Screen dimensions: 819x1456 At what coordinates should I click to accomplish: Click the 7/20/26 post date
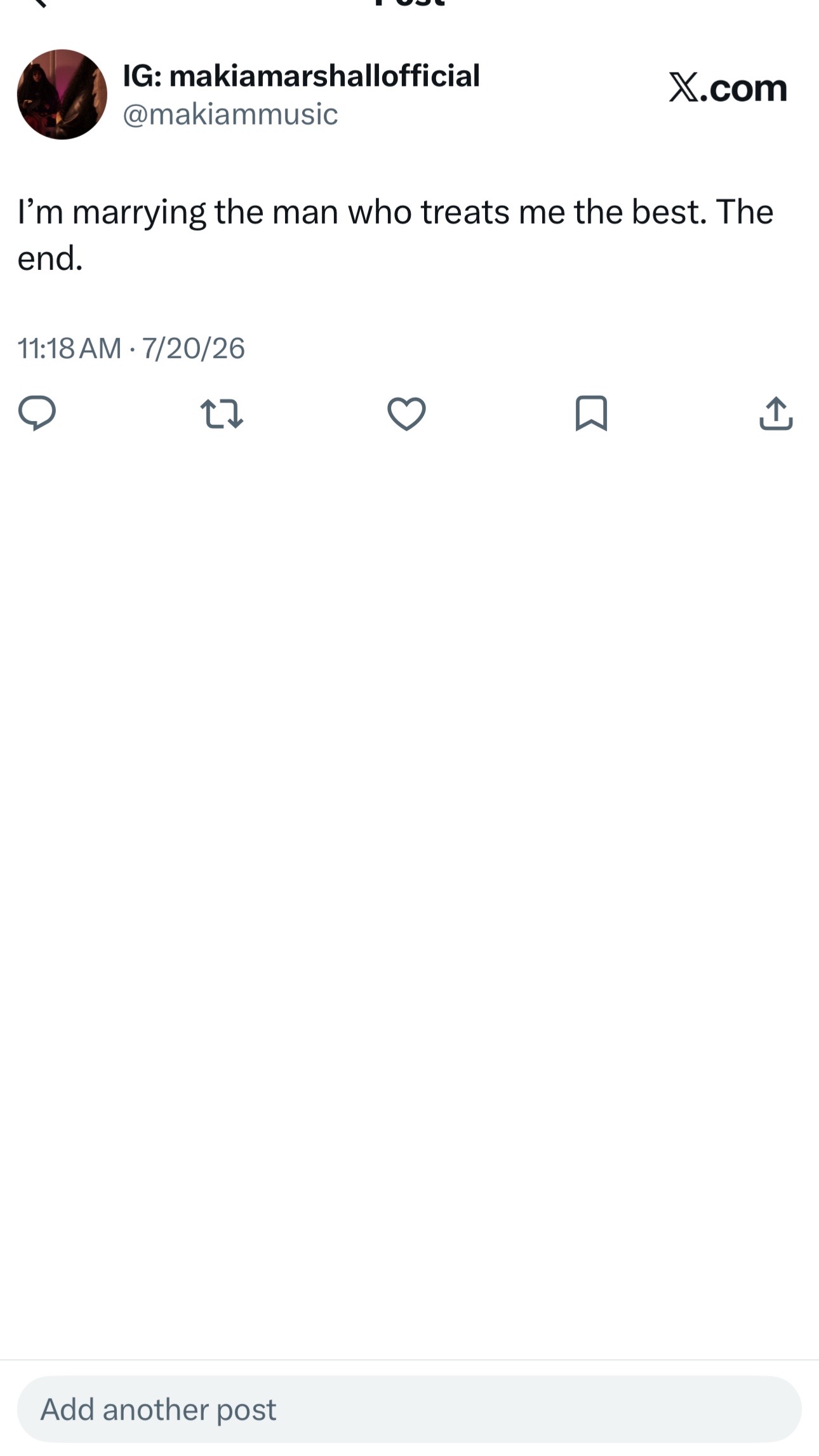coord(193,348)
